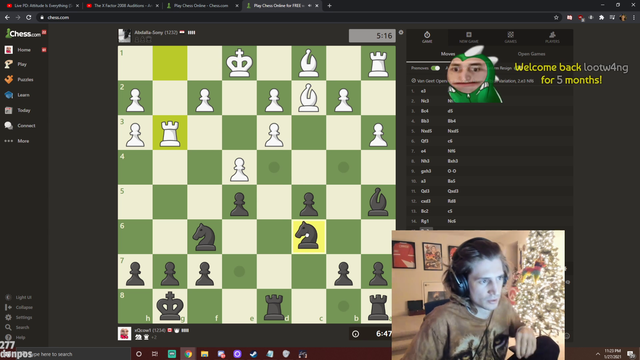Open Chrome from the Windows taskbar

click(188, 354)
